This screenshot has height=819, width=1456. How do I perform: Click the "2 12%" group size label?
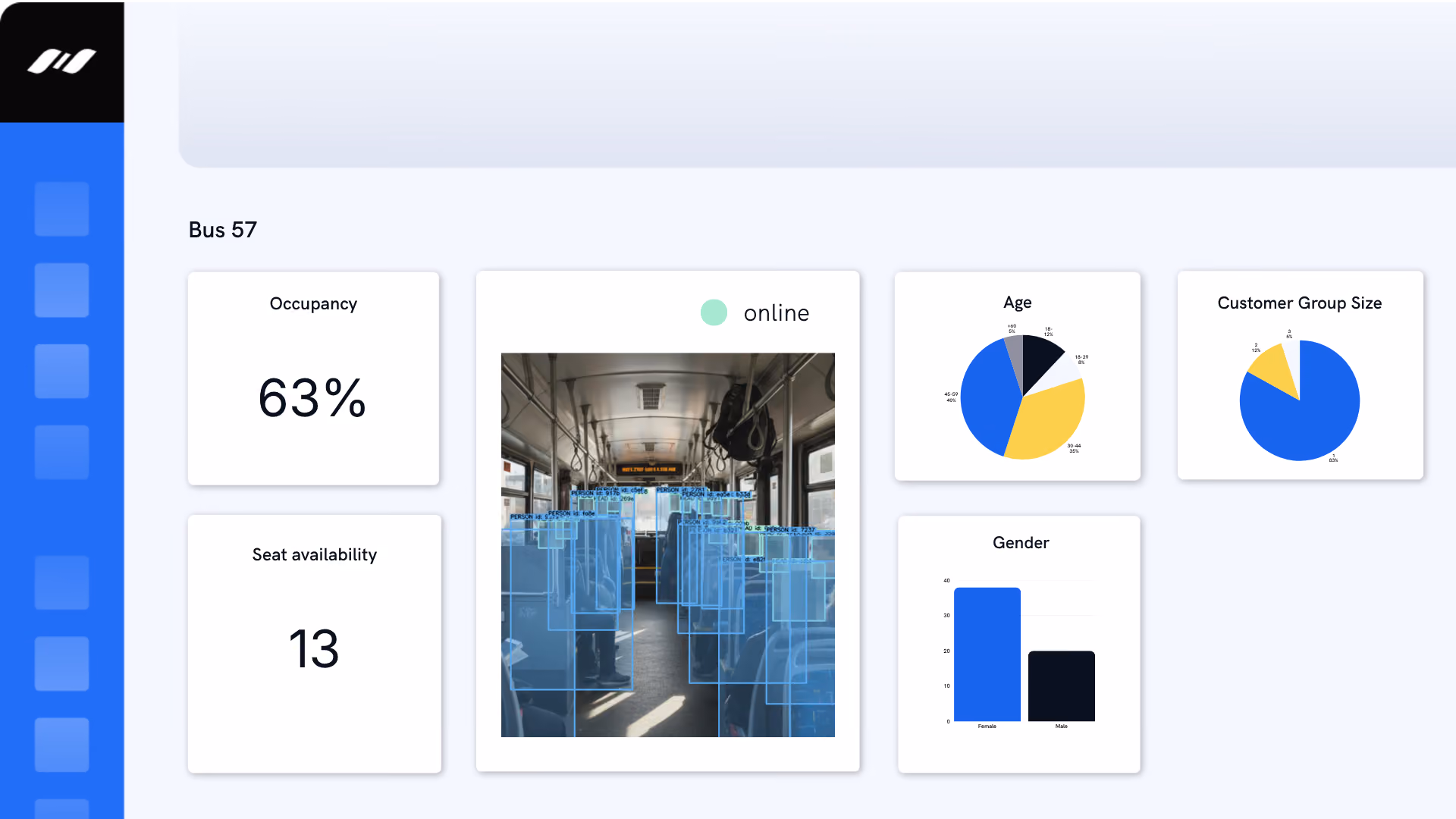click(x=1256, y=347)
